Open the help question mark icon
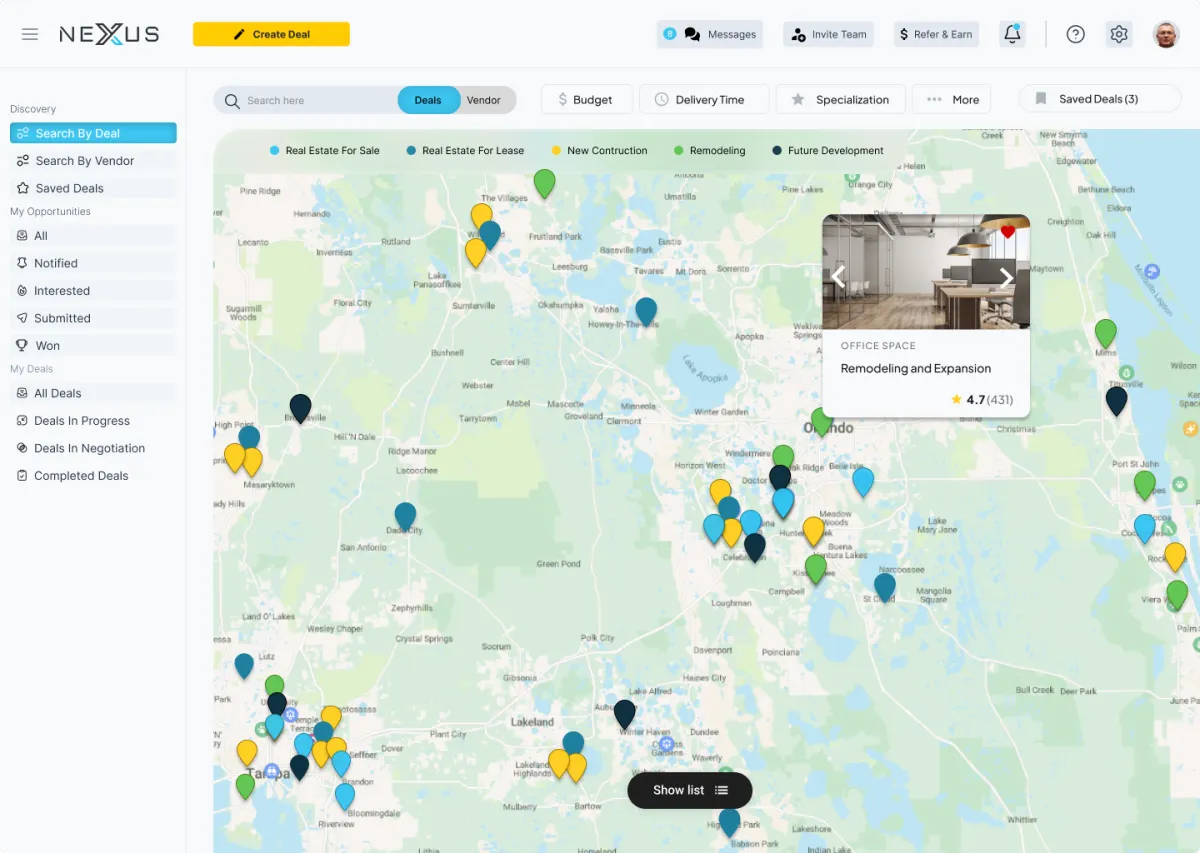This screenshot has width=1200, height=853. click(x=1075, y=34)
